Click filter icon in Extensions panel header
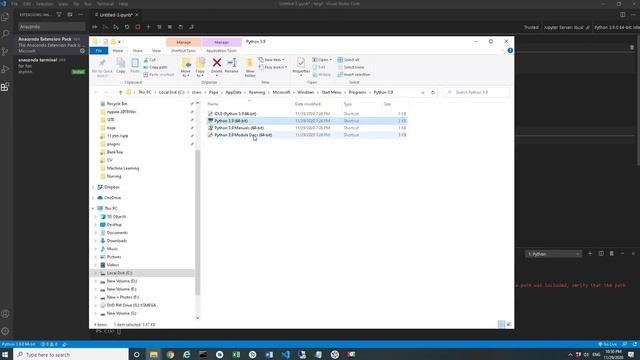Screen dimensions: 640x360 [x=59, y=14]
